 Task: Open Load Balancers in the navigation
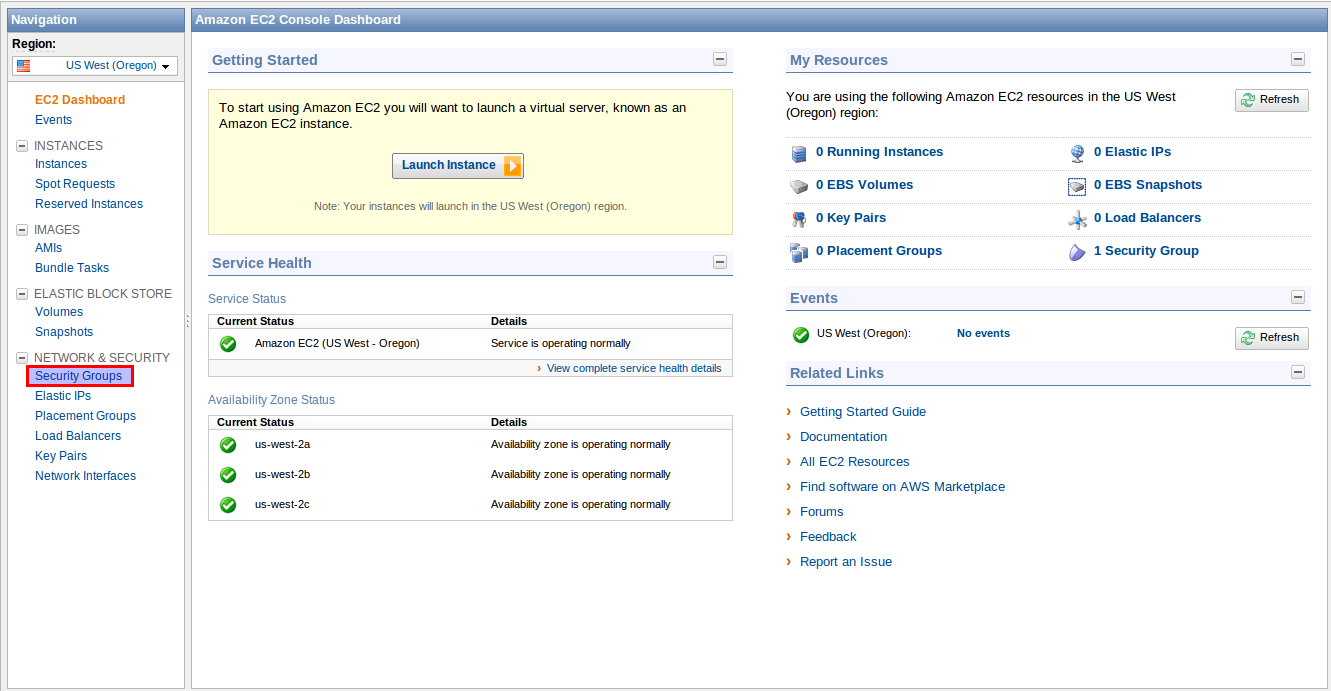78,436
